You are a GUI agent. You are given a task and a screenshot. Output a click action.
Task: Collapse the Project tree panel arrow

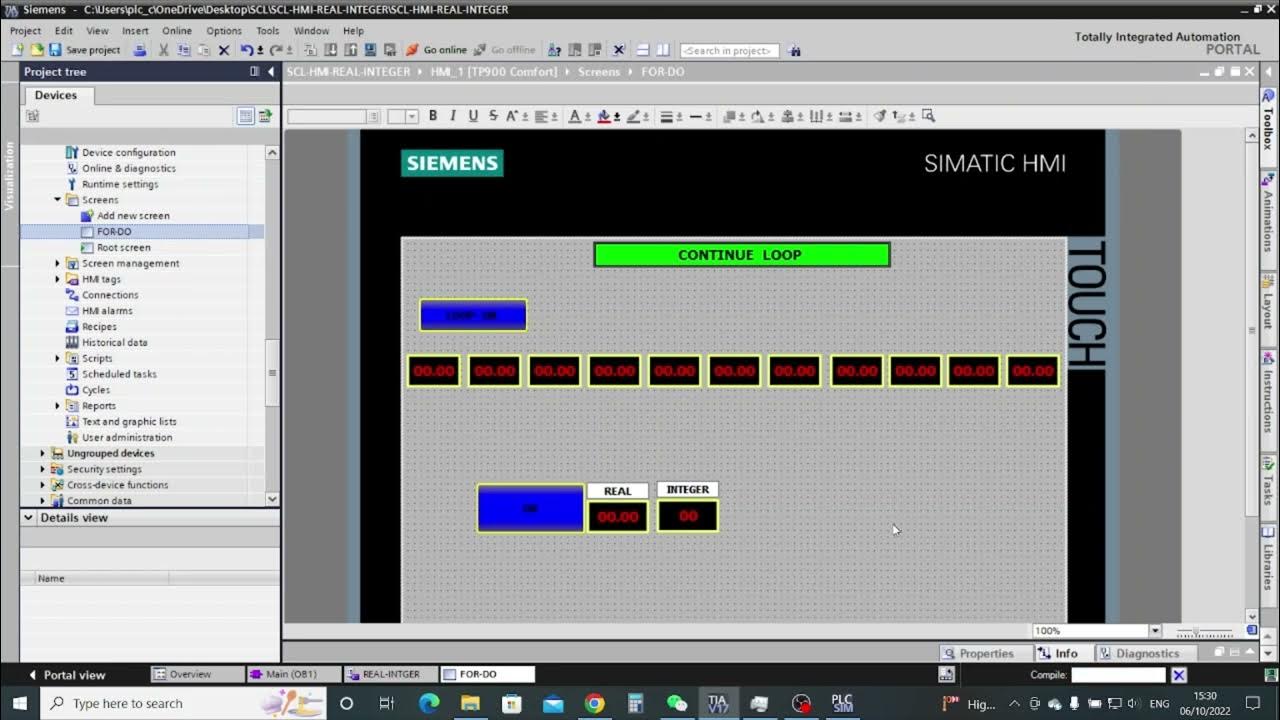[x=271, y=72]
